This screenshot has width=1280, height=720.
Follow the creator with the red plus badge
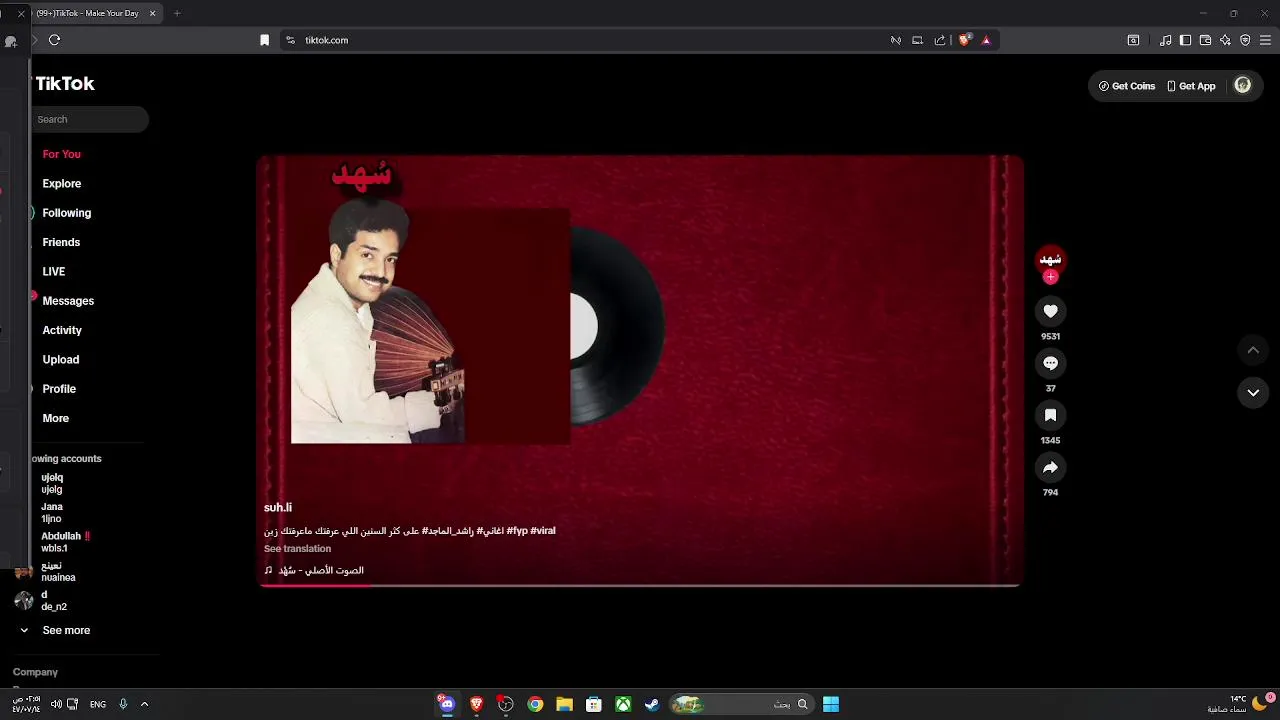tap(1050, 277)
